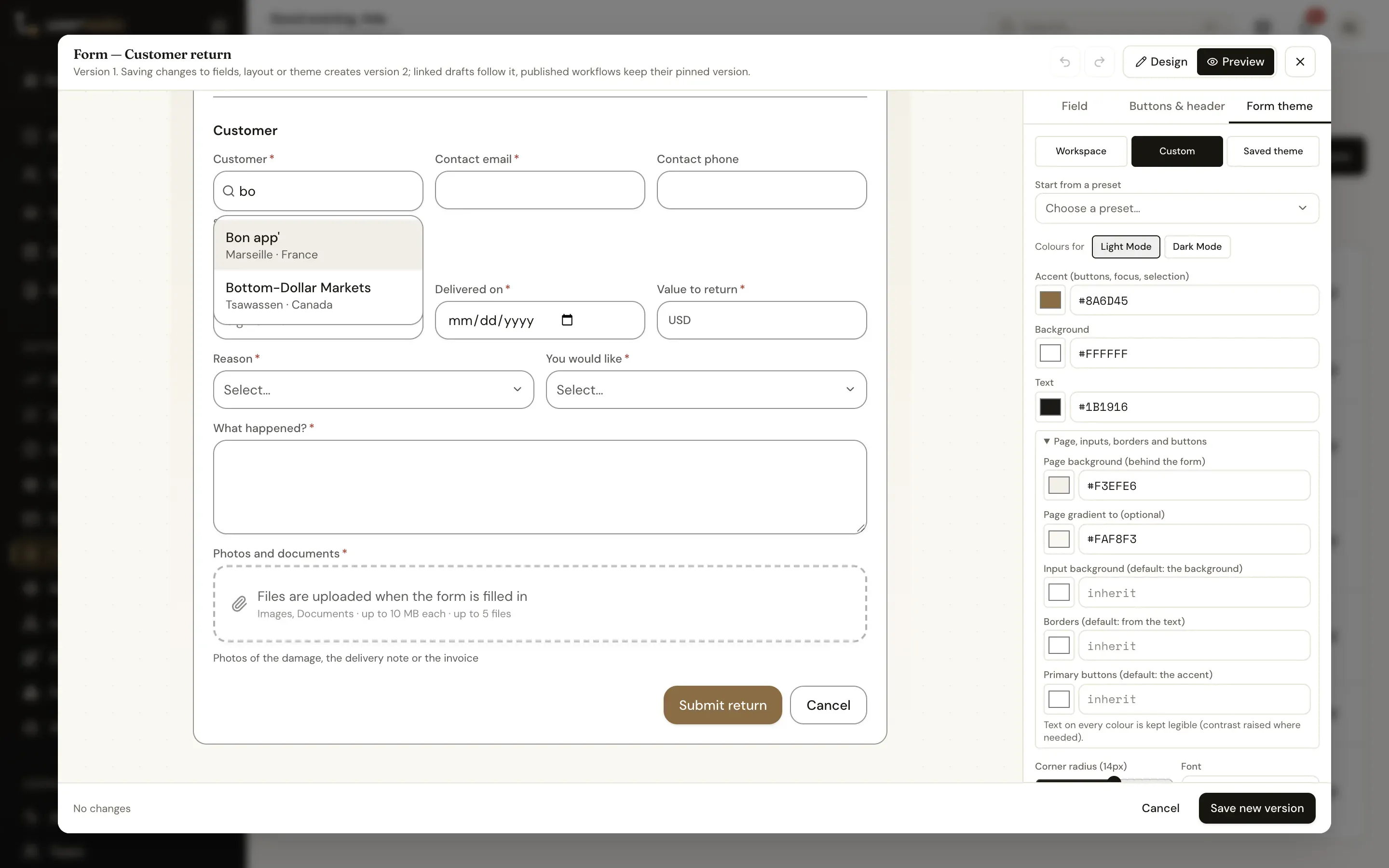Open the Field tab
The height and width of the screenshot is (868, 1389).
pos(1074,106)
